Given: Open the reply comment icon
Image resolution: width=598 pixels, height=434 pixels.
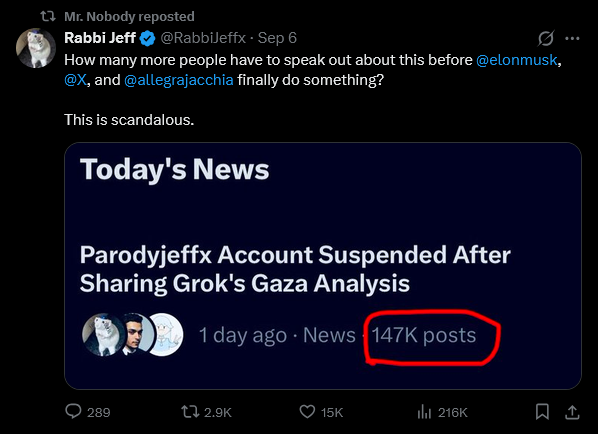Looking at the screenshot, I should 73,412.
